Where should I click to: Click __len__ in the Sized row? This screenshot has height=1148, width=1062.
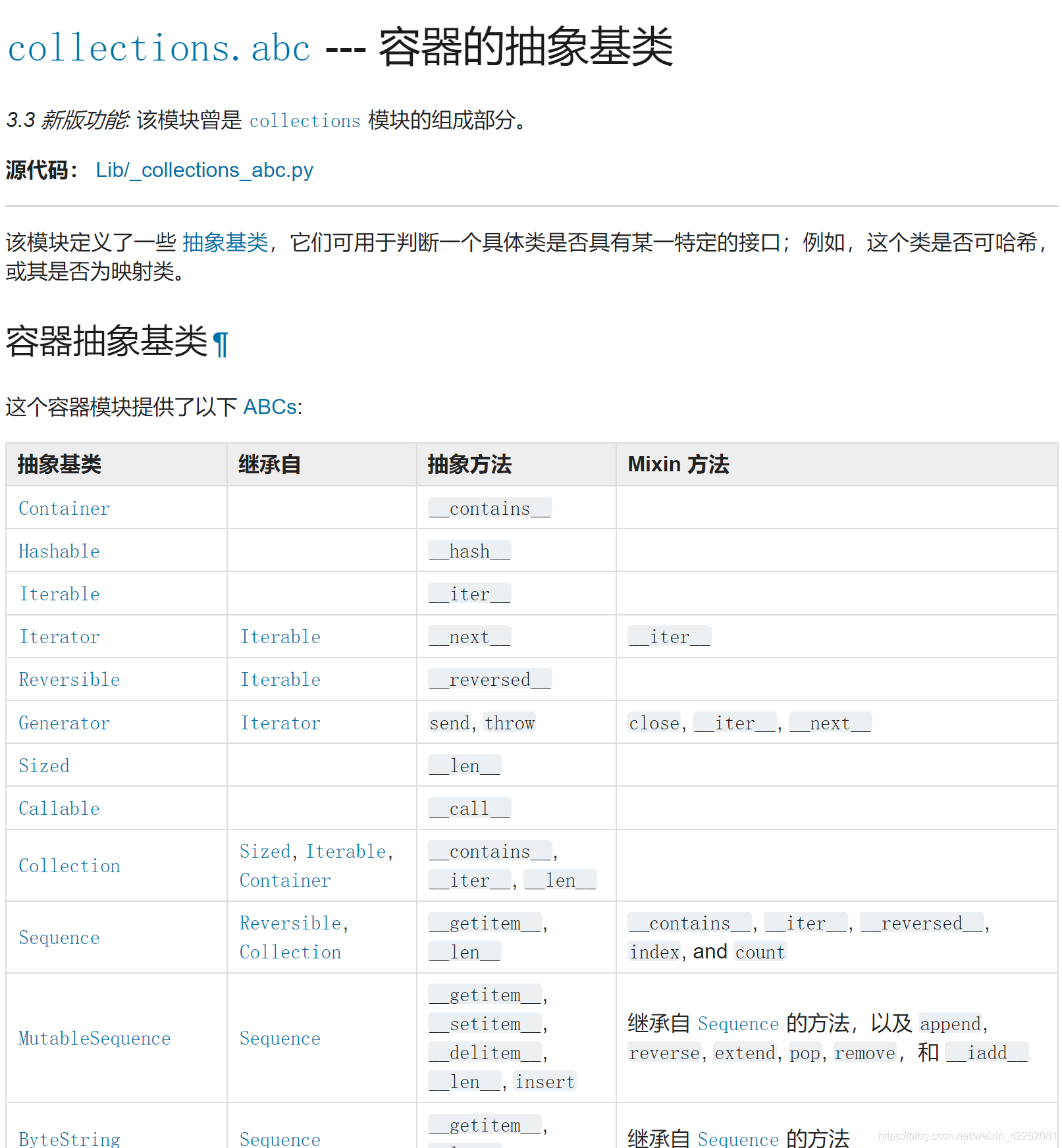(465, 766)
